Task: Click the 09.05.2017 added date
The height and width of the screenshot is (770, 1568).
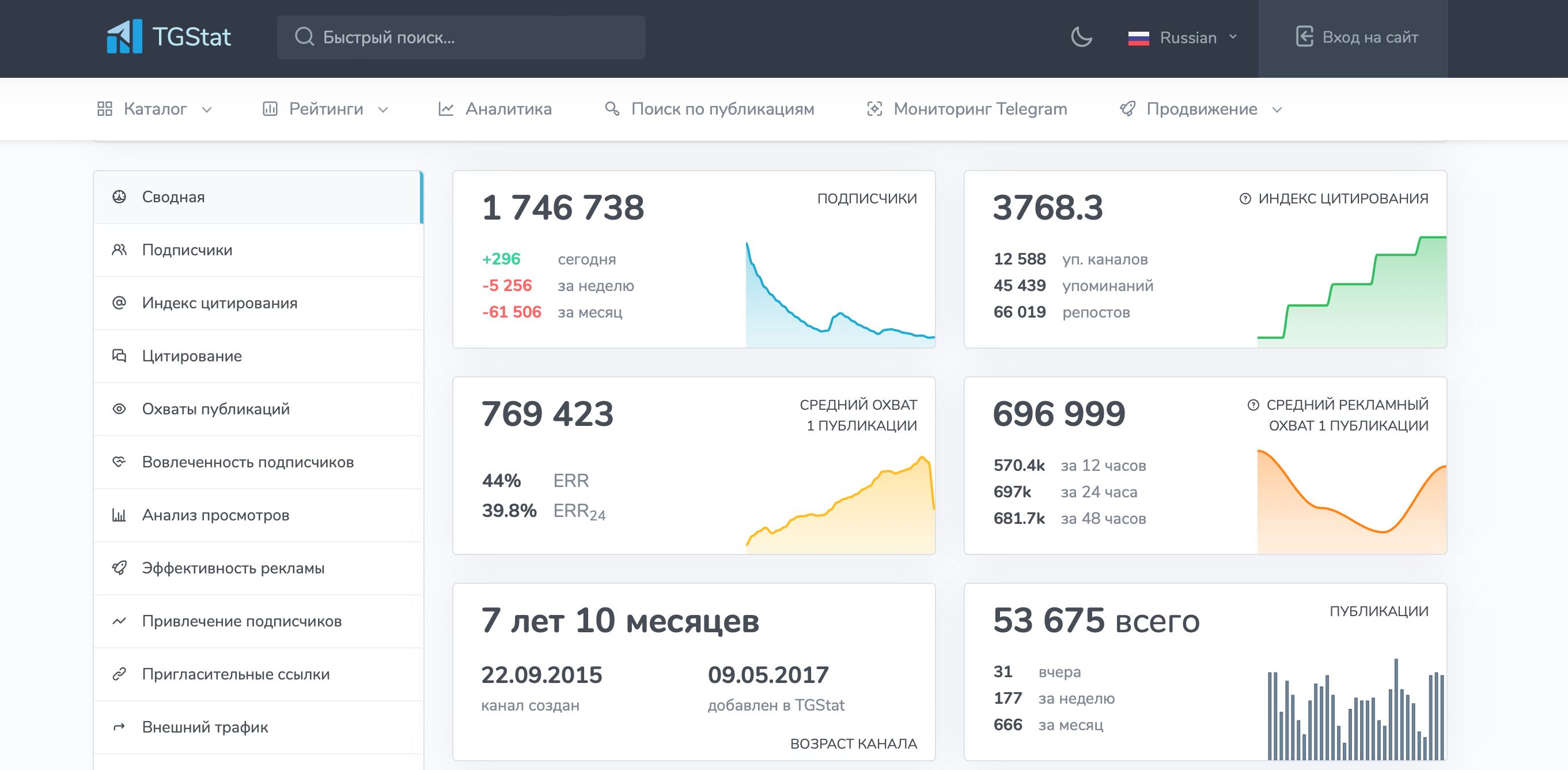Action: 768,675
